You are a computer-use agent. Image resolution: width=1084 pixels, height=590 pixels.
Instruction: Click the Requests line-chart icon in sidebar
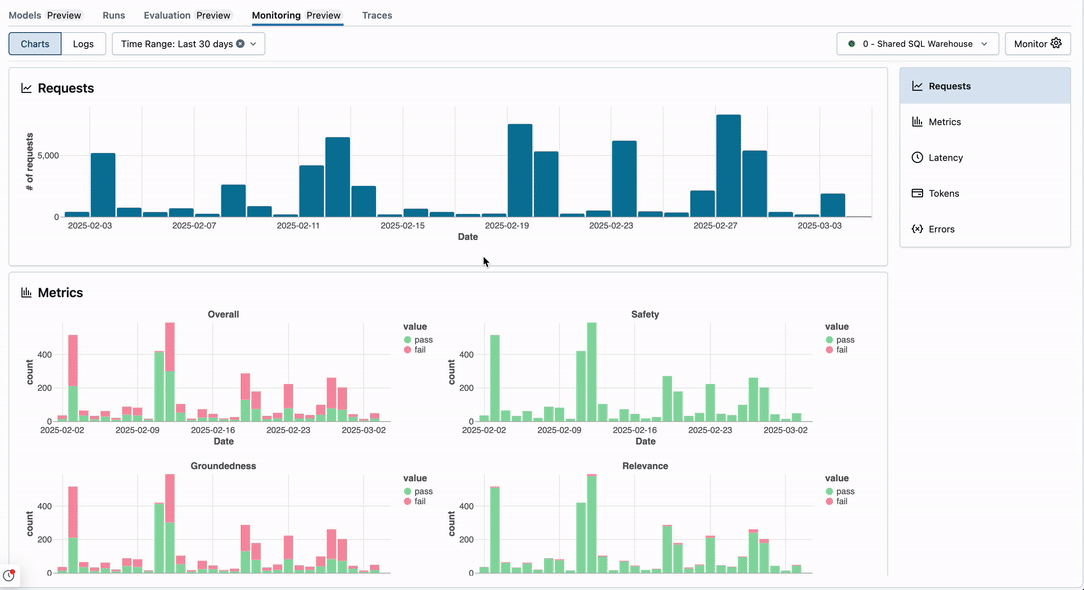tap(917, 86)
